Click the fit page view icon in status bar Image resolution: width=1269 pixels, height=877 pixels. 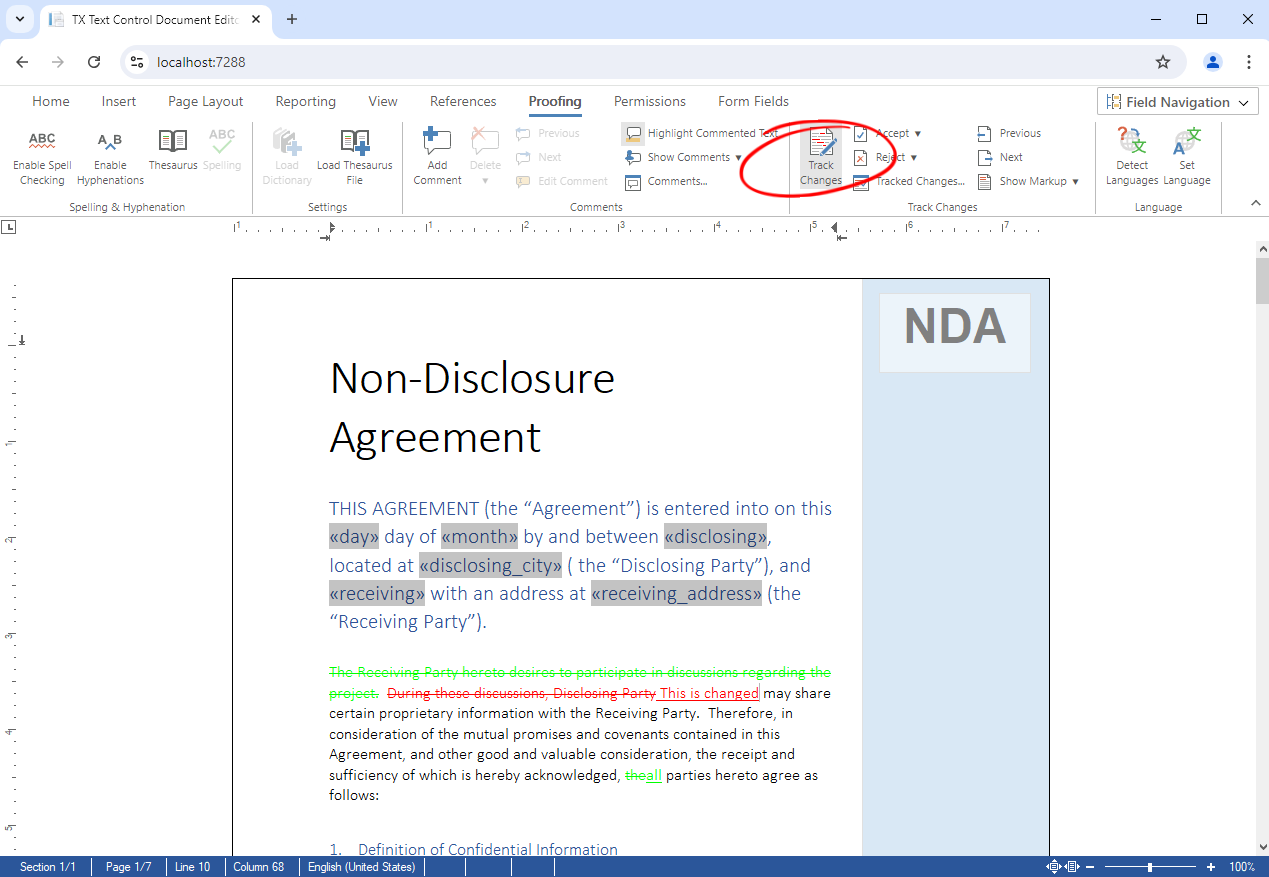tap(1053, 867)
